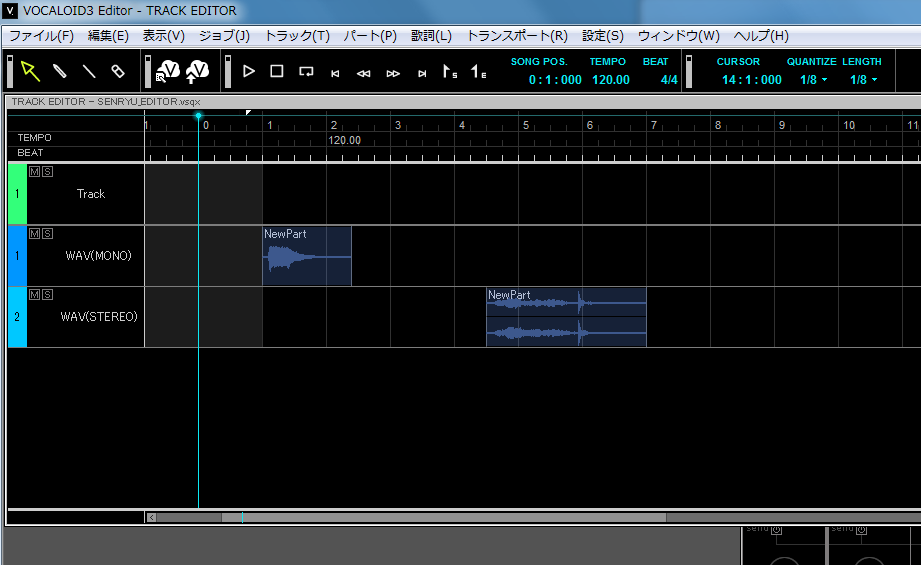Solo the vocal Track 1
Screen dimensions: 921x565
(48, 171)
